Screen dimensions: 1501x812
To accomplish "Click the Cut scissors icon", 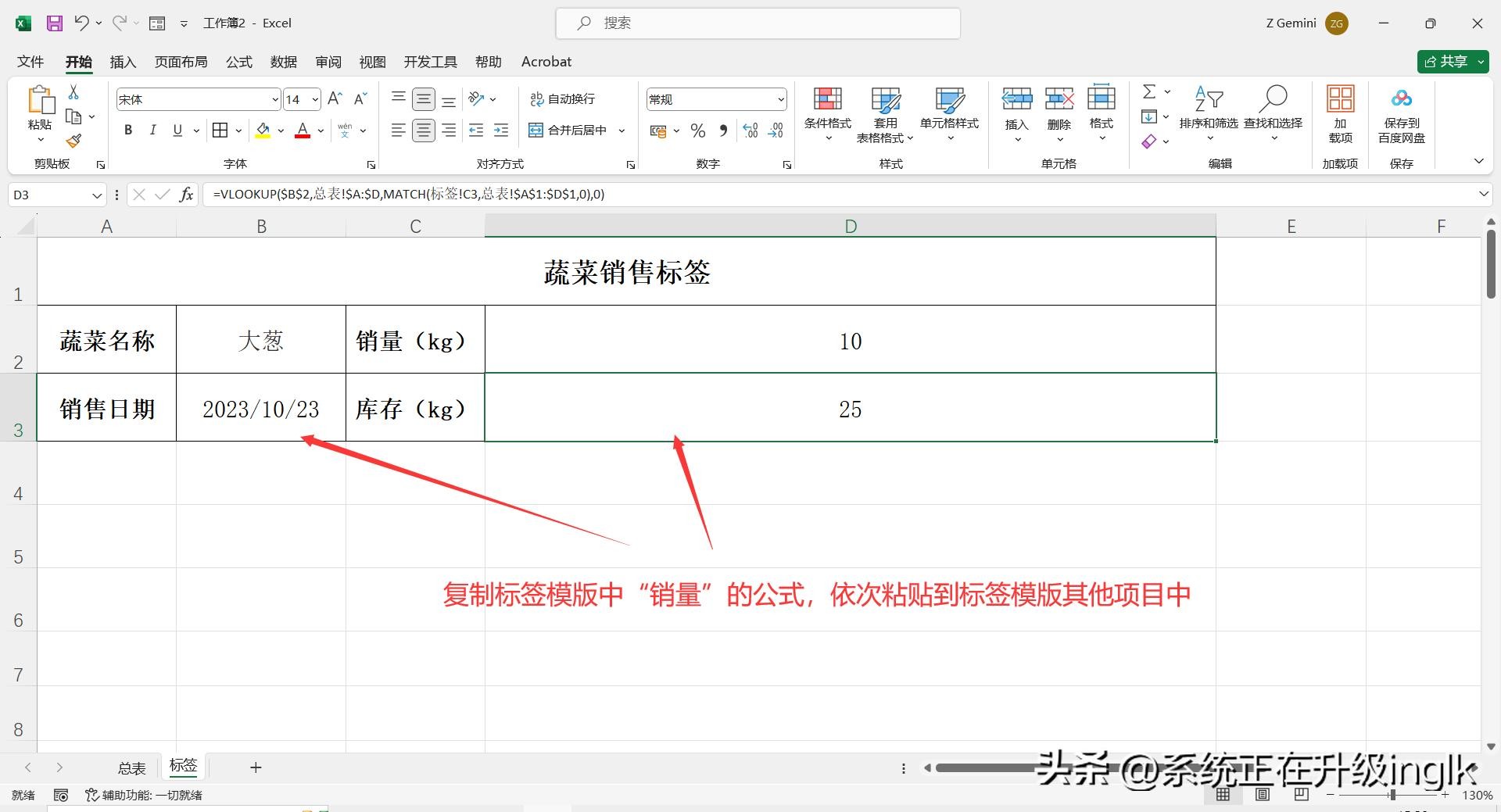I will point(73,92).
